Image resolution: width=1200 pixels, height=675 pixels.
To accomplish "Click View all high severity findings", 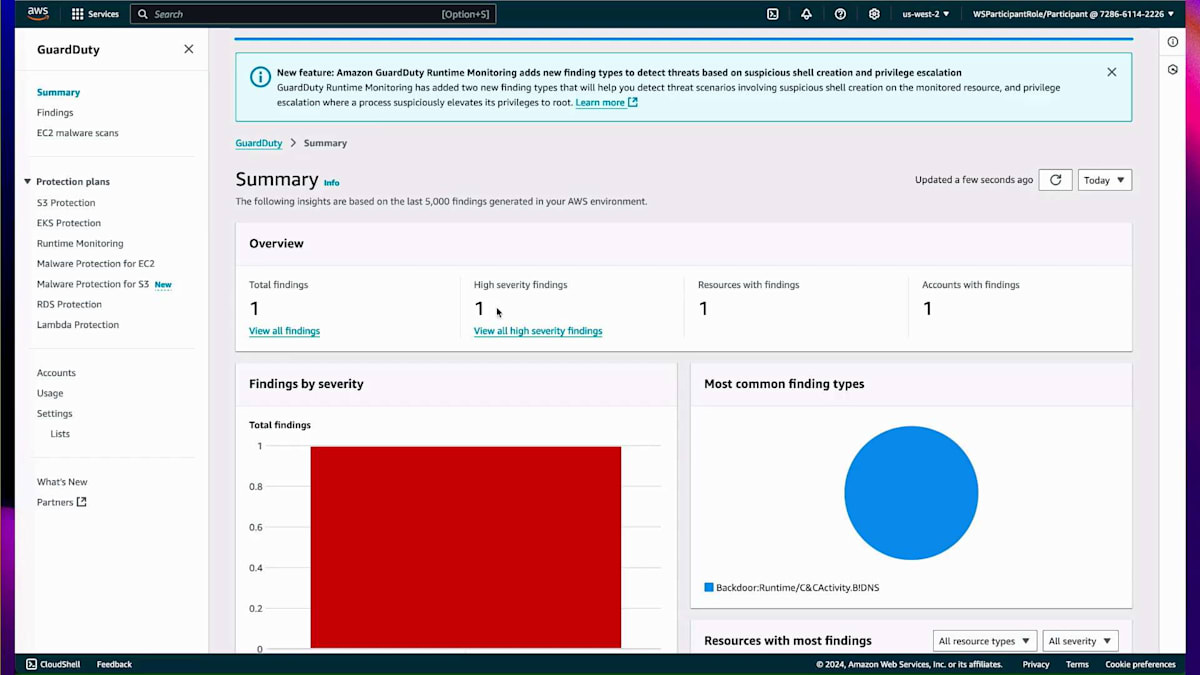I will (538, 331).
